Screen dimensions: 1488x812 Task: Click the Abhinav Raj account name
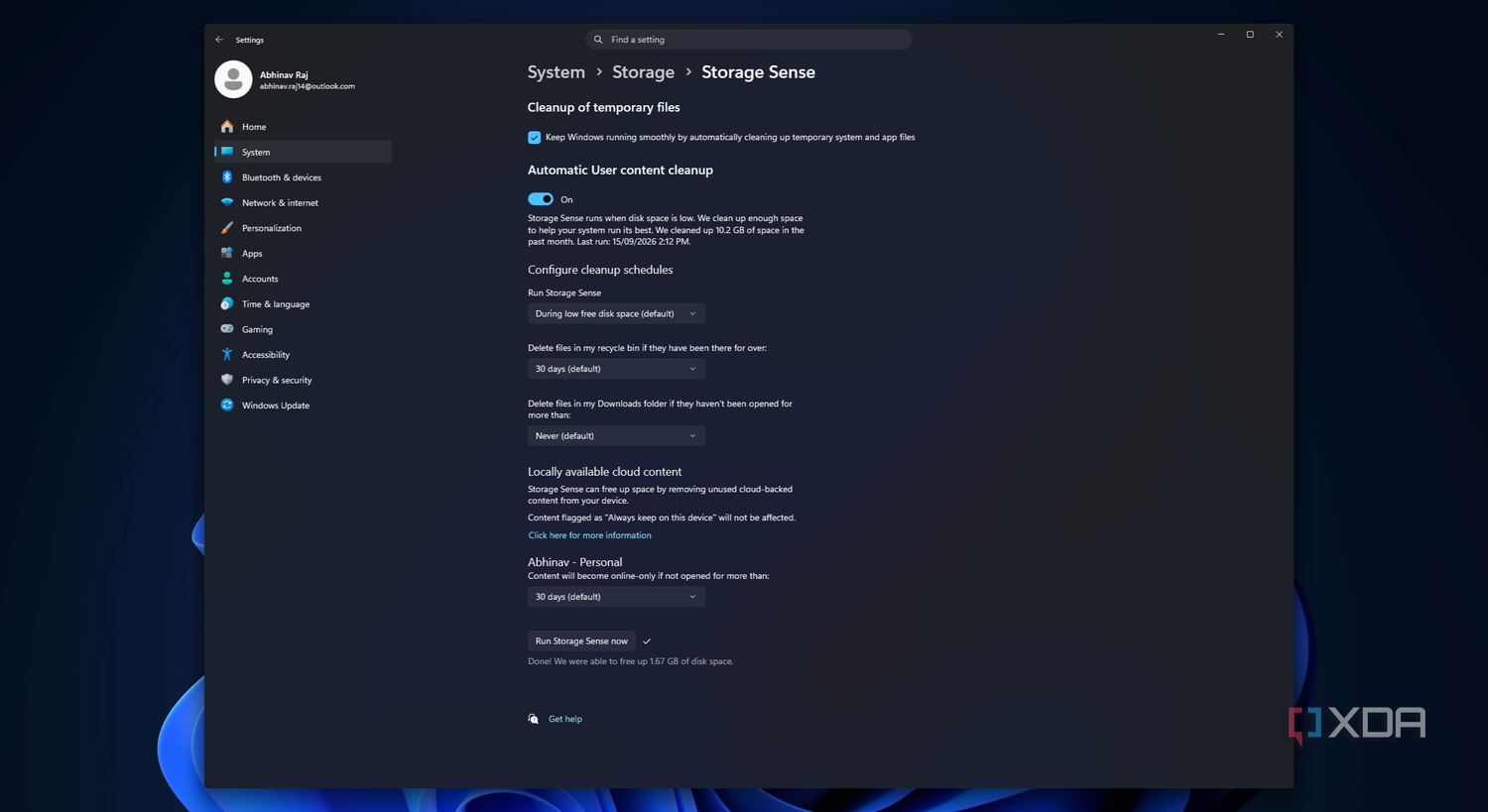(284, 74)
